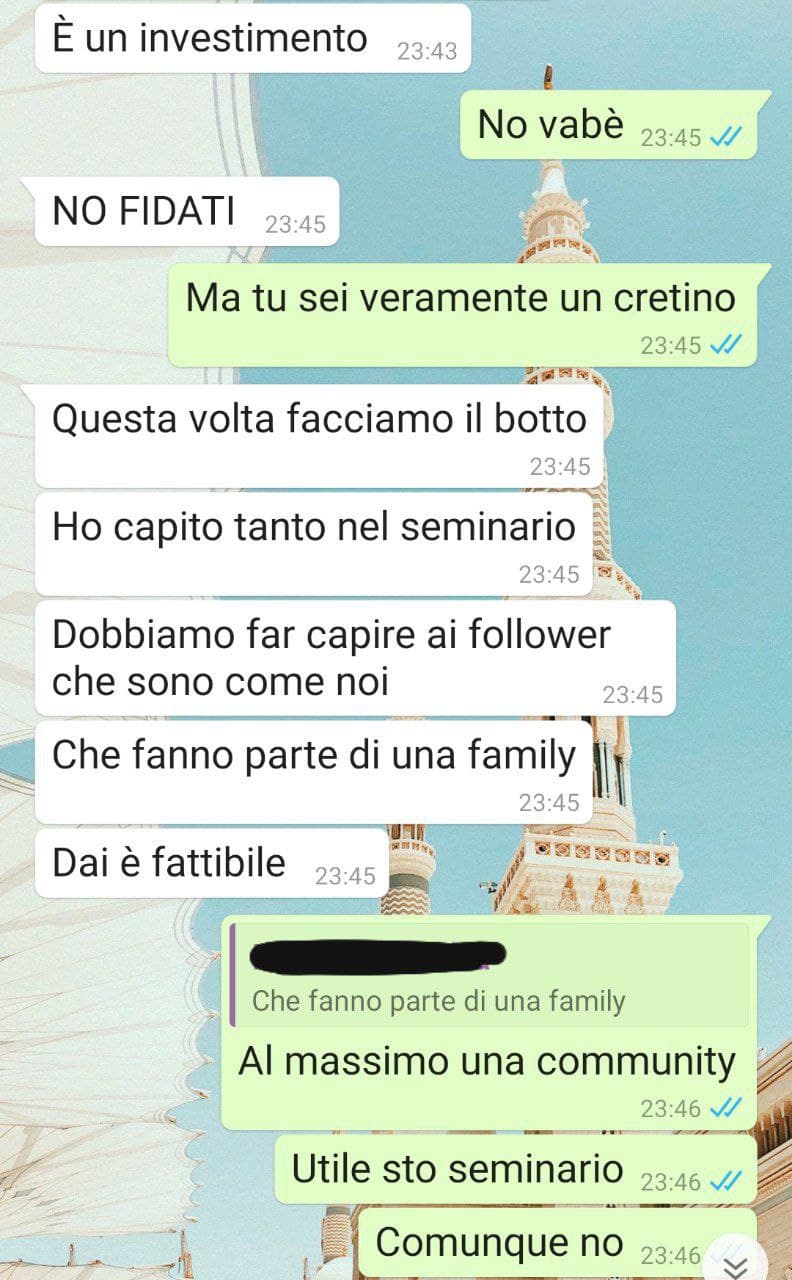The width and height of the screenshot is (792, 1280).
Task: Select the 'Comunque no' sent message
Action: [x=556, y=1242]
